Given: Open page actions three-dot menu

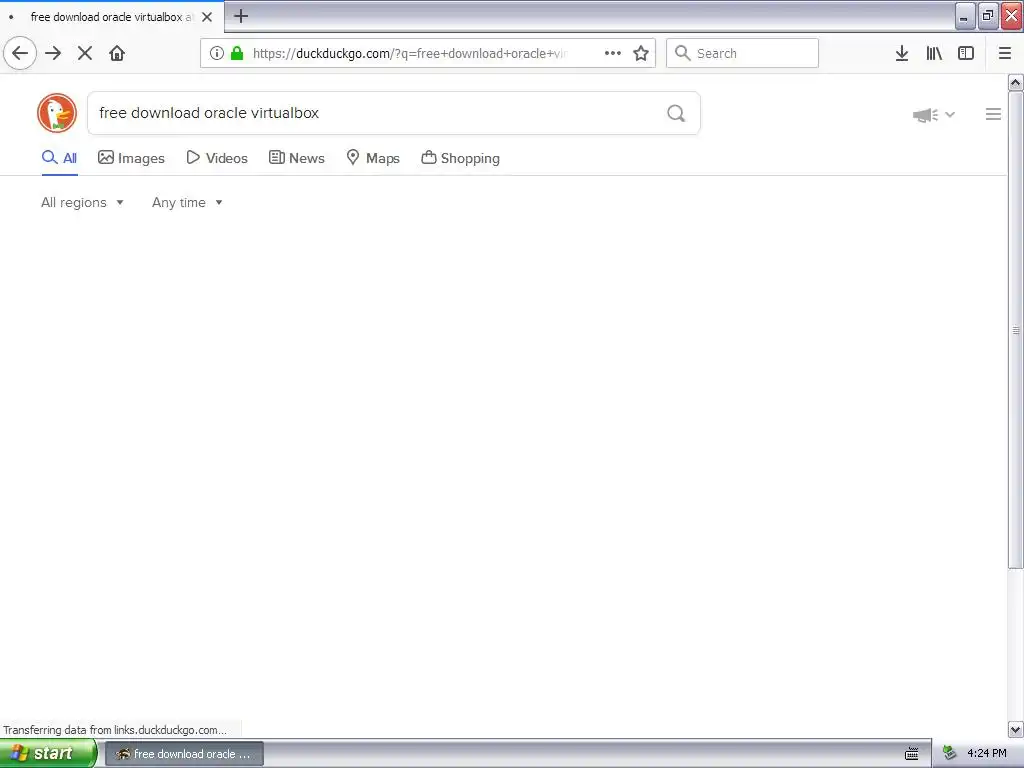Looking at the screenshot, I should point(613,53).
